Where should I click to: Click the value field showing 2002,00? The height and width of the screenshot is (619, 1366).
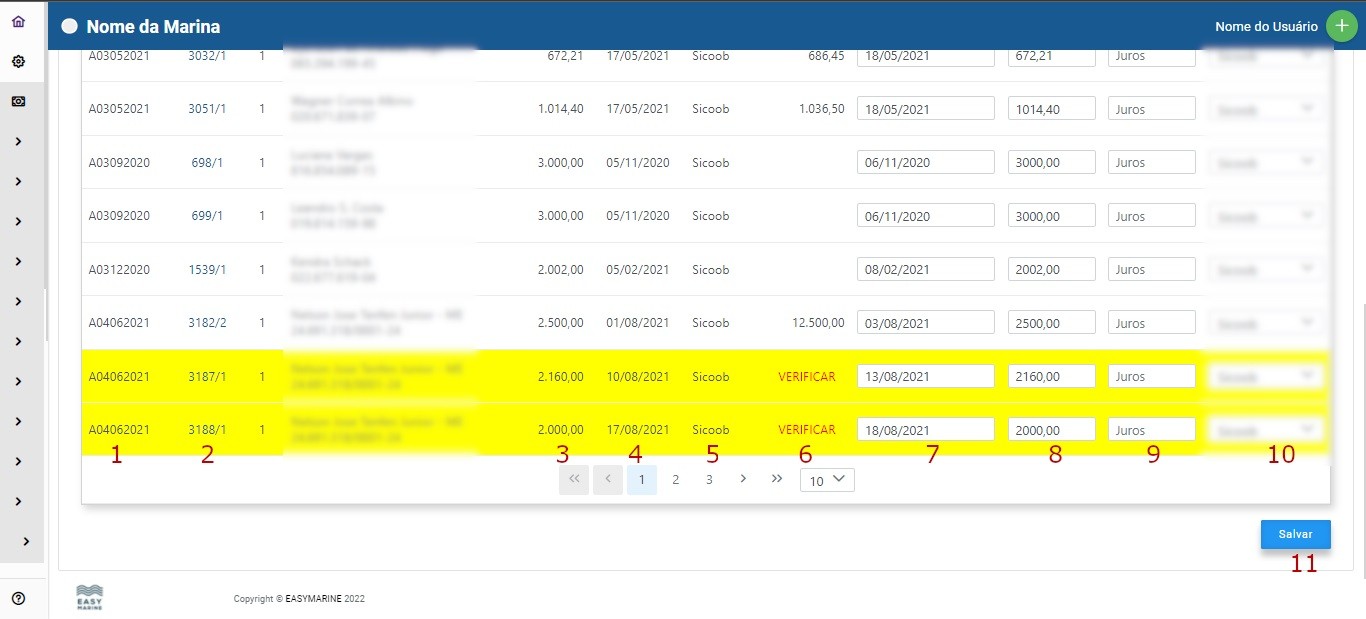coord(1051,270)
